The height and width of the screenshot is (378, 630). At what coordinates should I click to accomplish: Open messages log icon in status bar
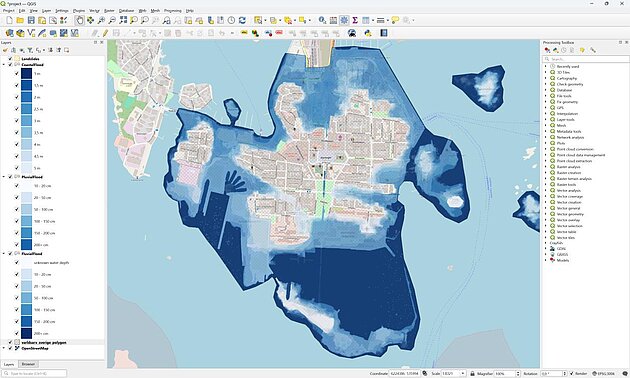coord(625,374)
